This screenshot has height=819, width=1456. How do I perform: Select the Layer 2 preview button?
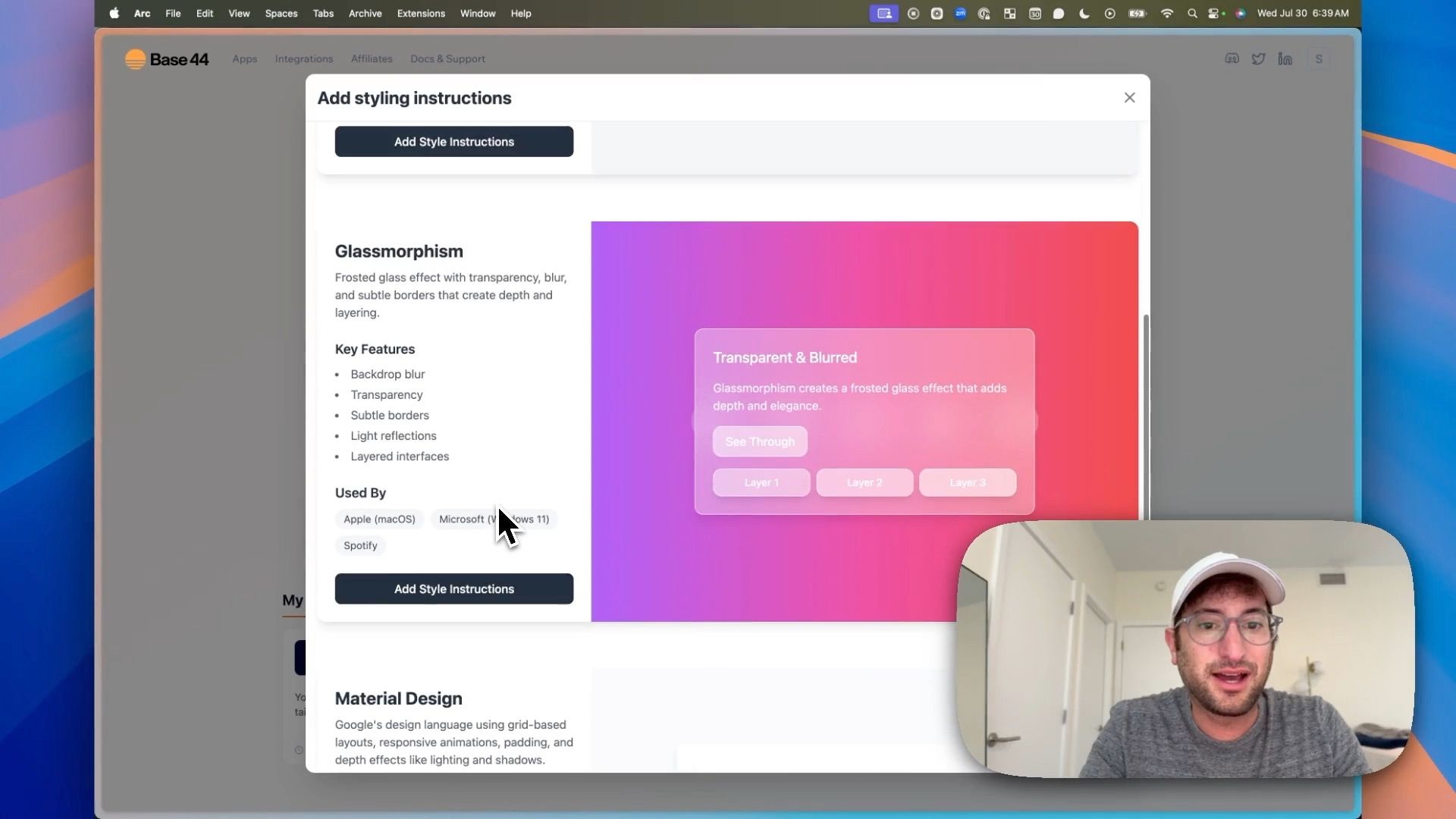tap(864, 482)
